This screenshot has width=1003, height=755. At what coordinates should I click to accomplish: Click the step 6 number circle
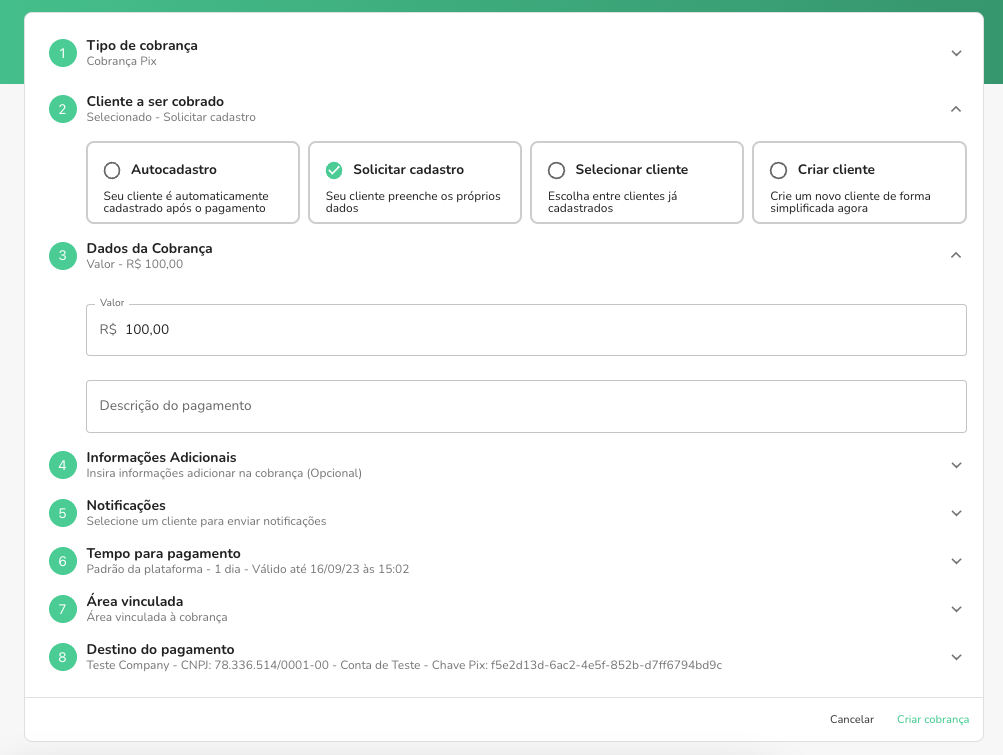click(x=63, y=561)
